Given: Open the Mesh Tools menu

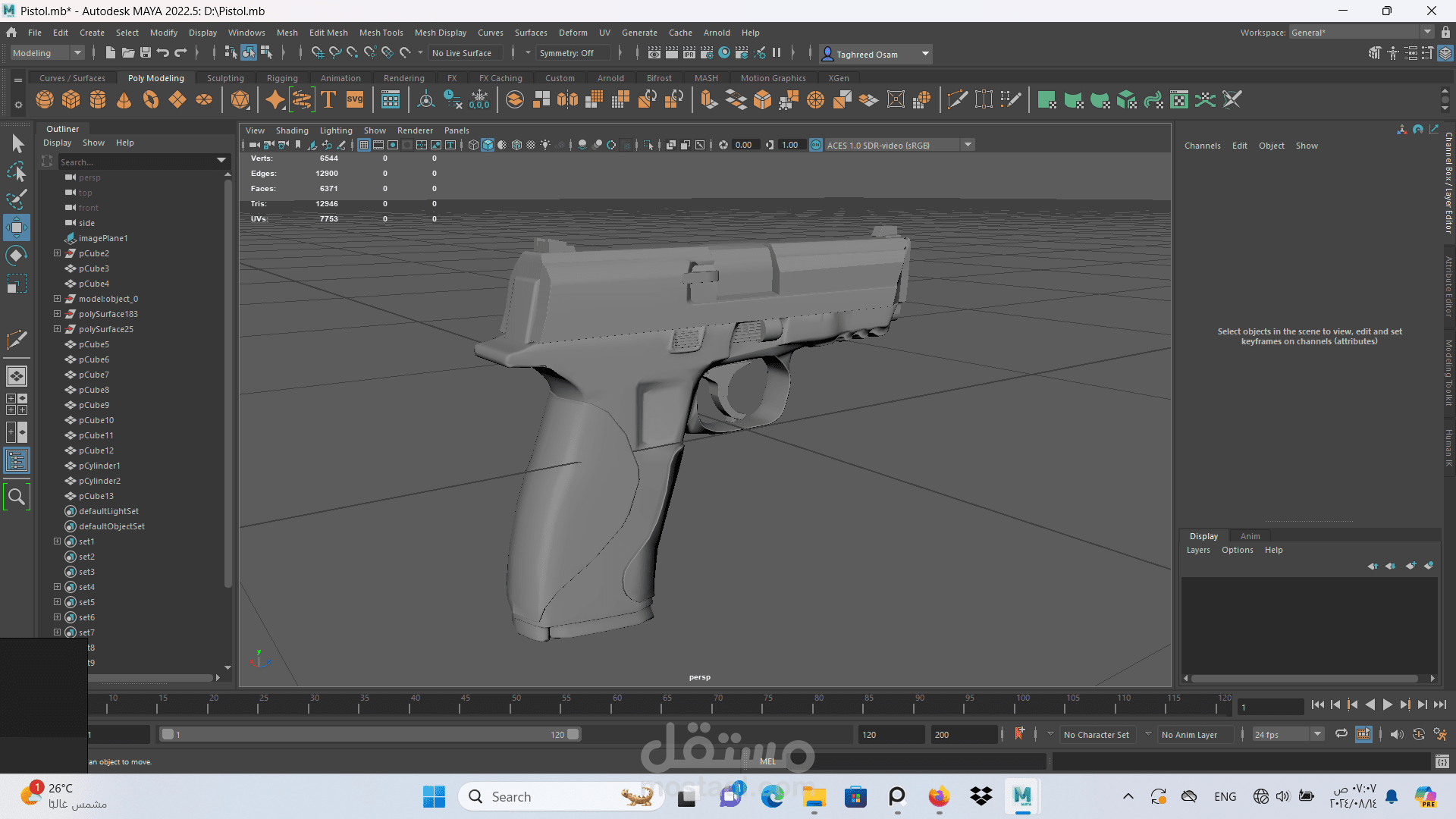Looking at the screenshot, I should coord(381,33).
